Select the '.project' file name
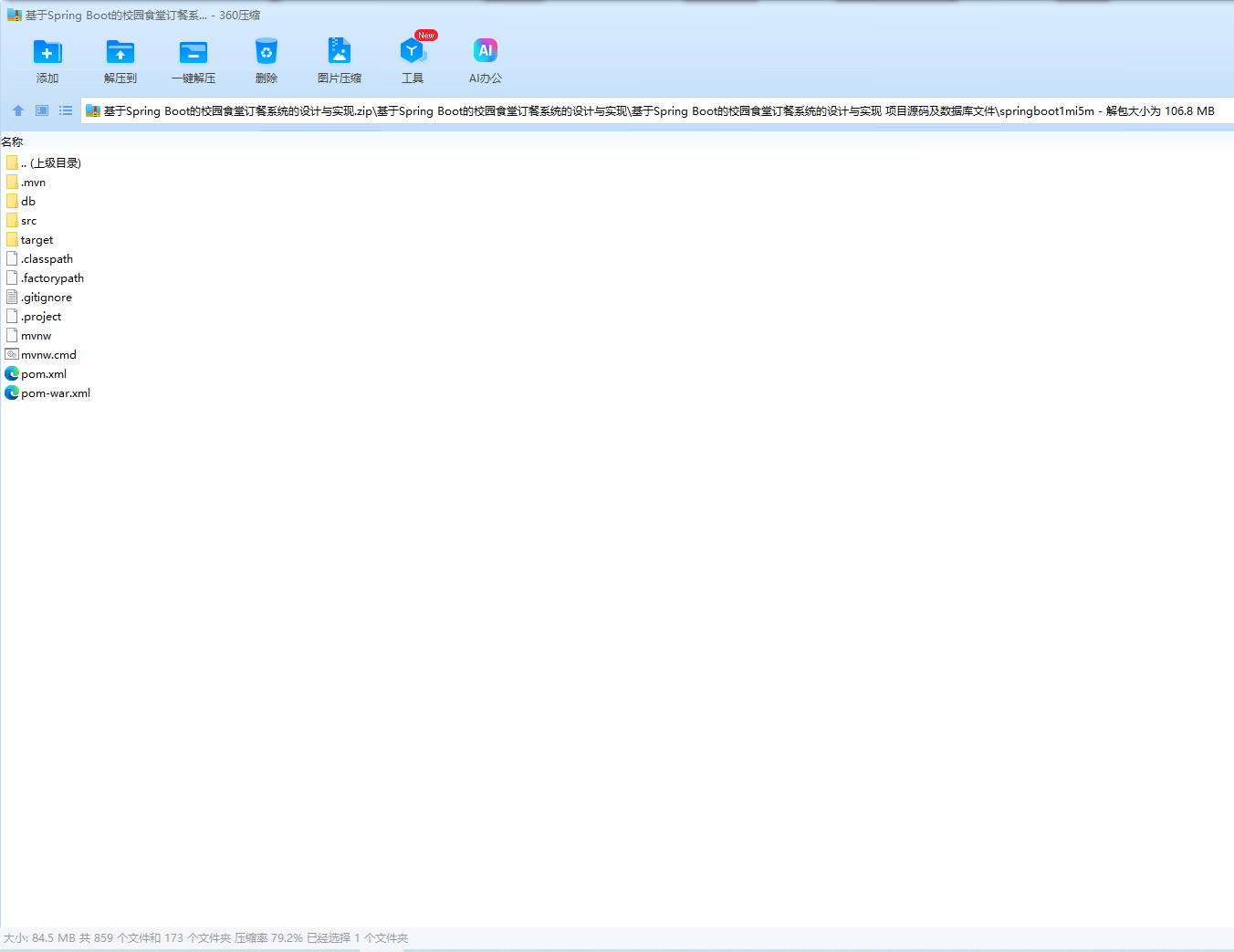The image size is (1234, 952). click(42, 317)
